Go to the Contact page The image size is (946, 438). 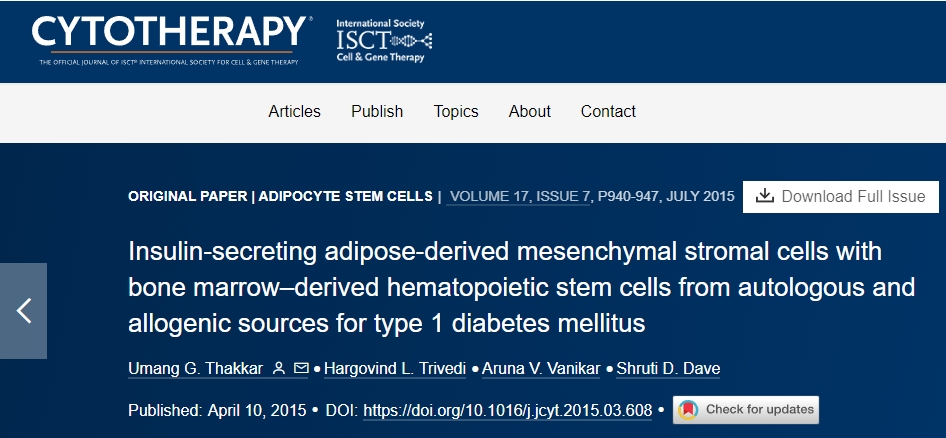[x=608, y=111]
